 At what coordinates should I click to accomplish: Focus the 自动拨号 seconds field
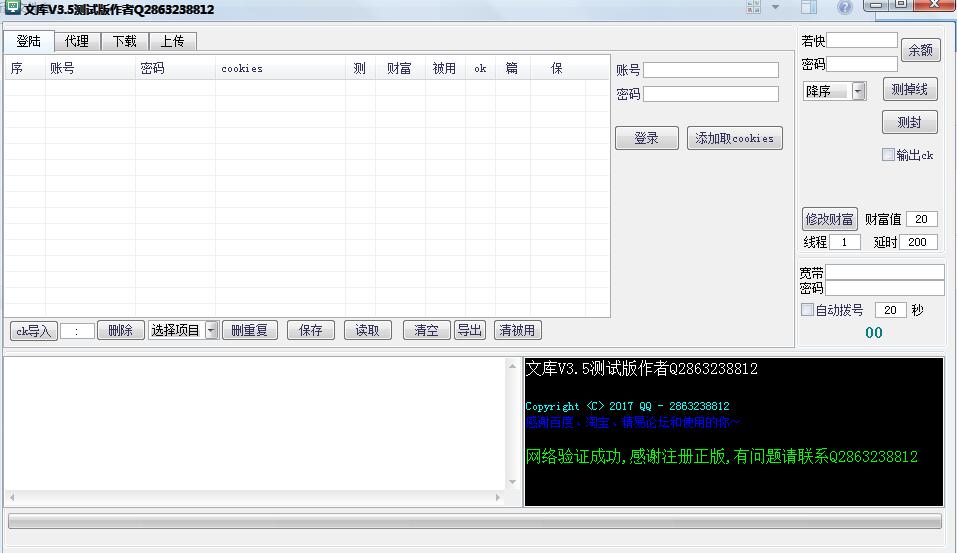(x=890, y=310)
